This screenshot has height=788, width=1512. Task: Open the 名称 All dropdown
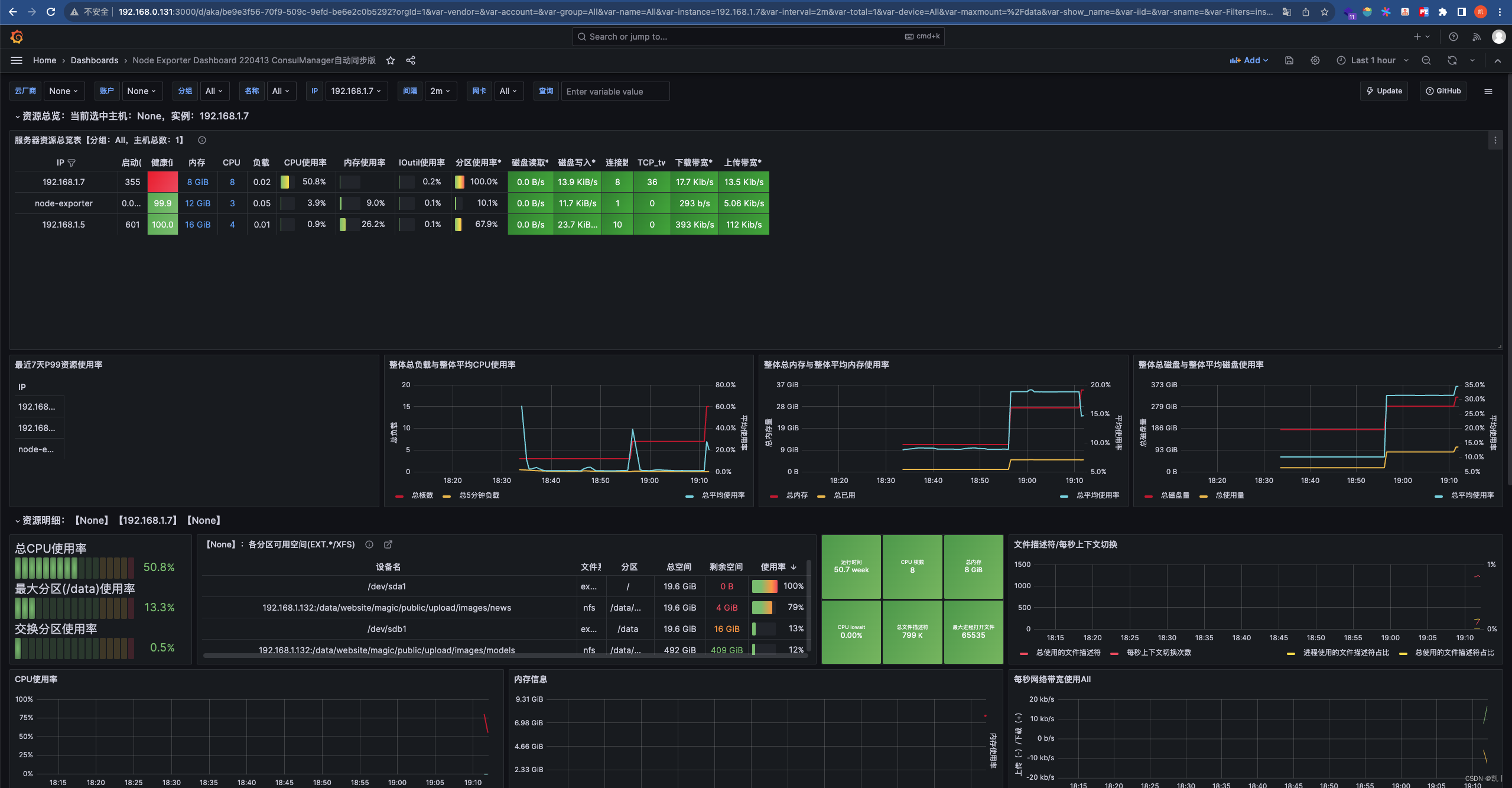281,91
